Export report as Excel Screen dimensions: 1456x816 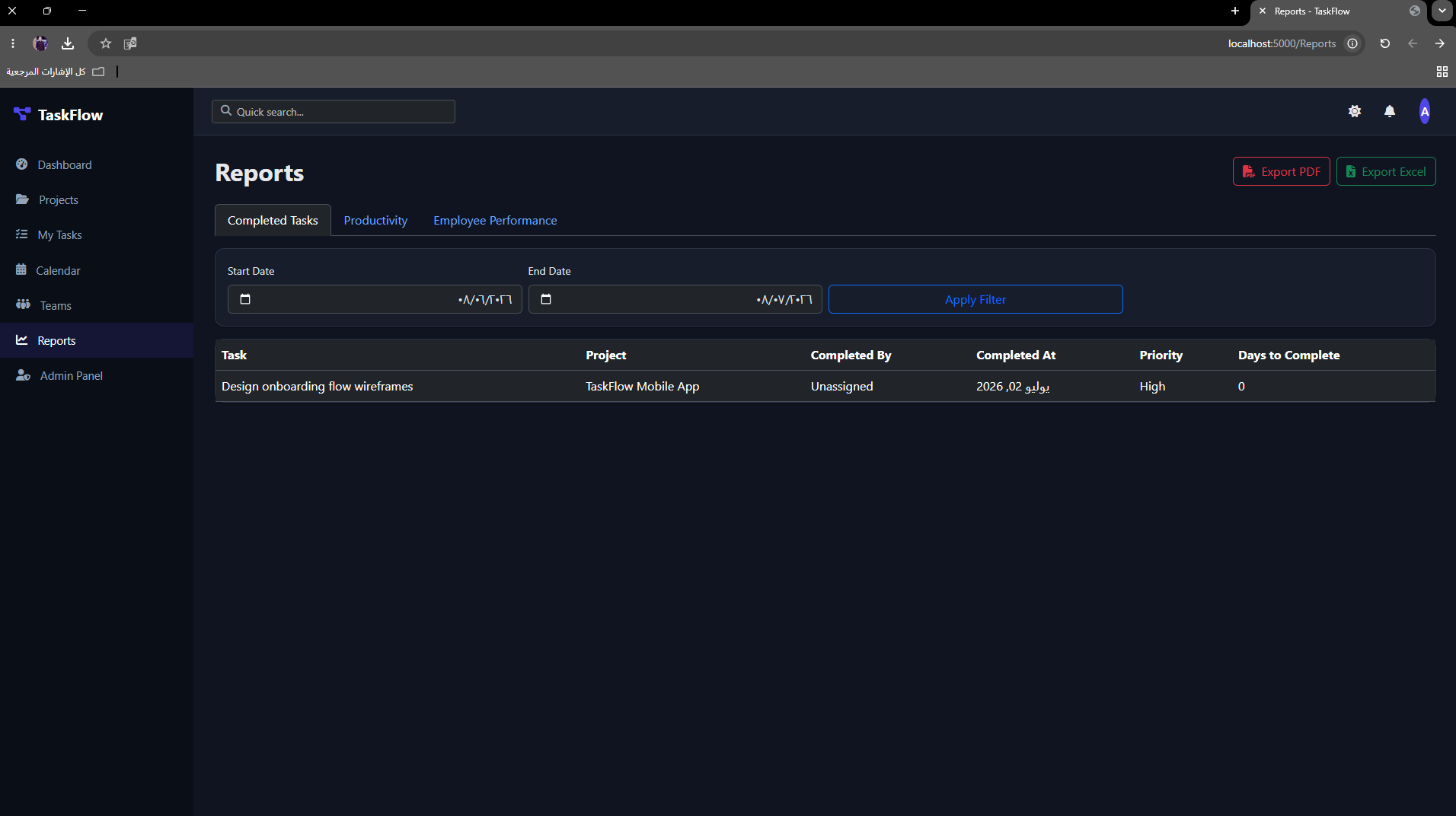[x=1386, y=171]
